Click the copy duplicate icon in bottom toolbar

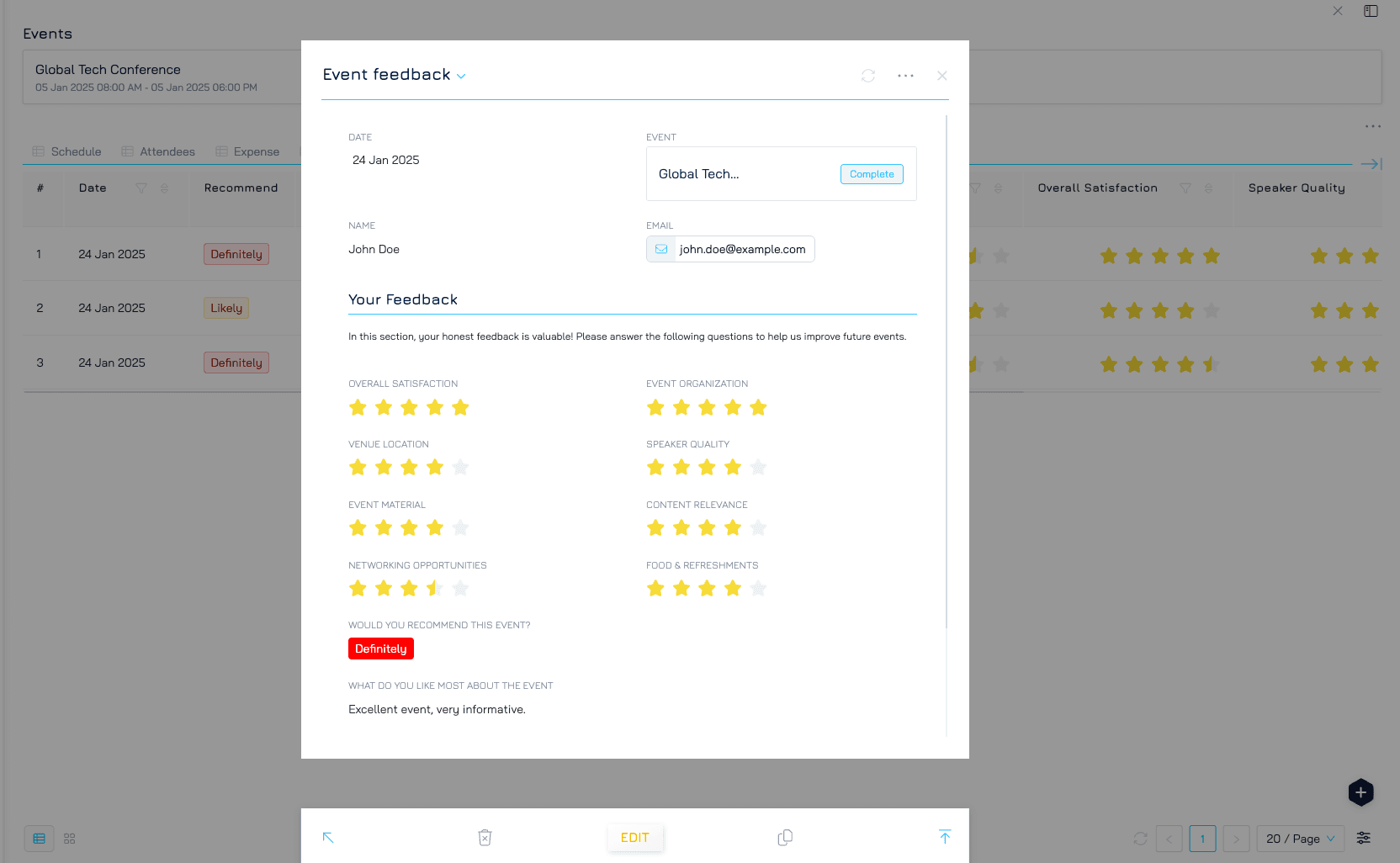point(785,838)
